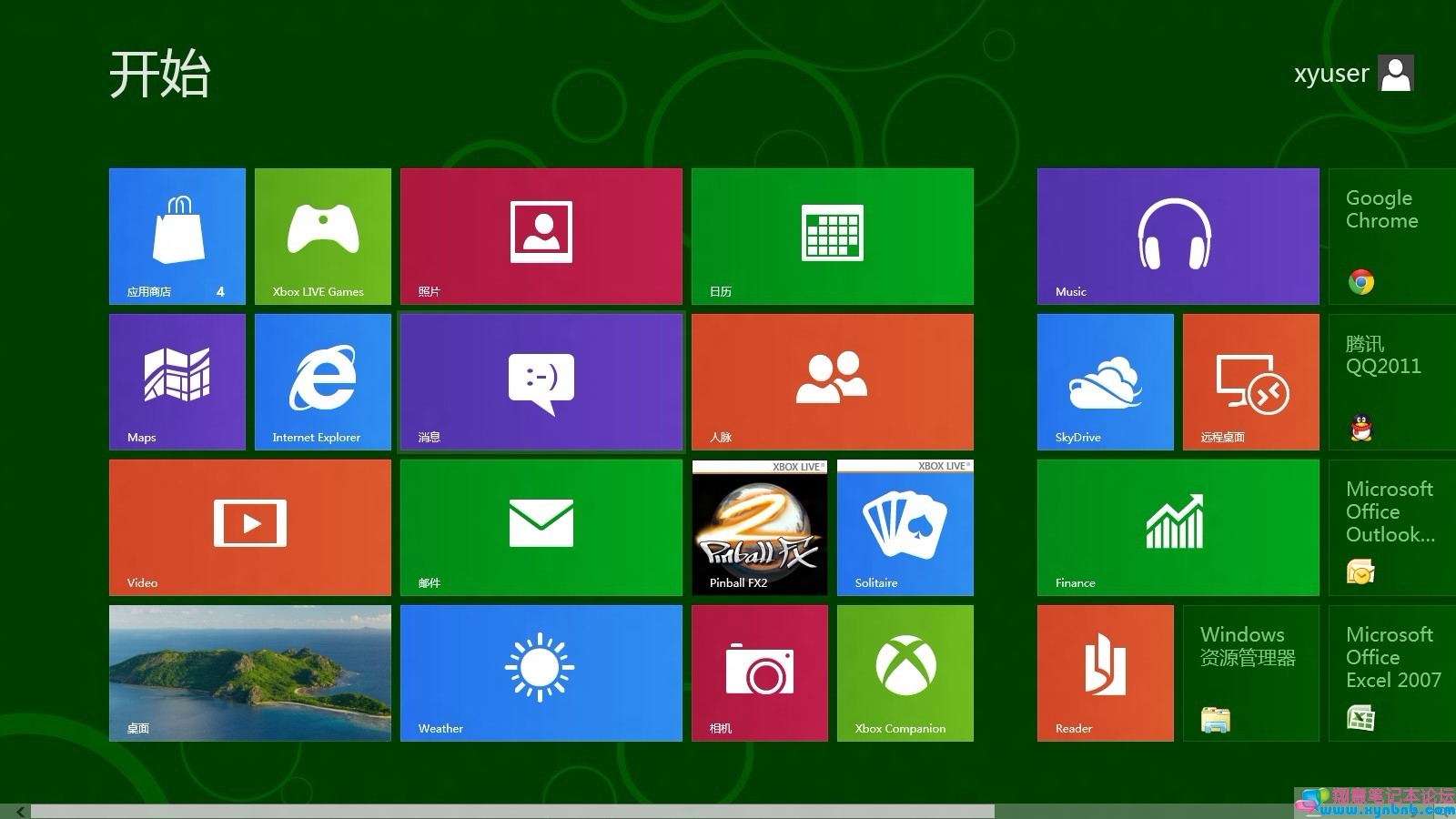Click the xyuser username text

1331,73
